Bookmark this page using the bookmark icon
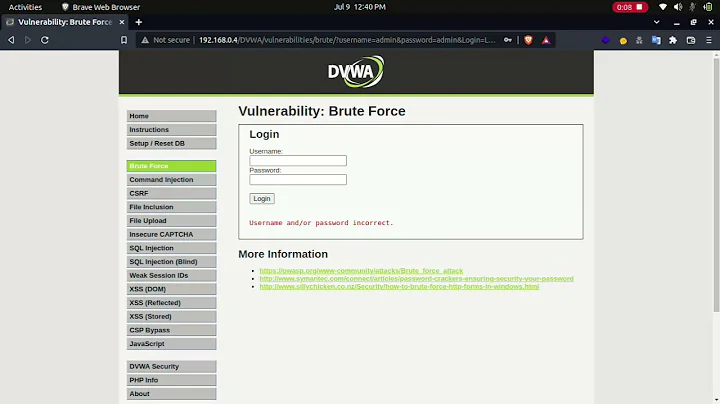Viewport: 720px width, 404px height. click(x=124, y=40)
